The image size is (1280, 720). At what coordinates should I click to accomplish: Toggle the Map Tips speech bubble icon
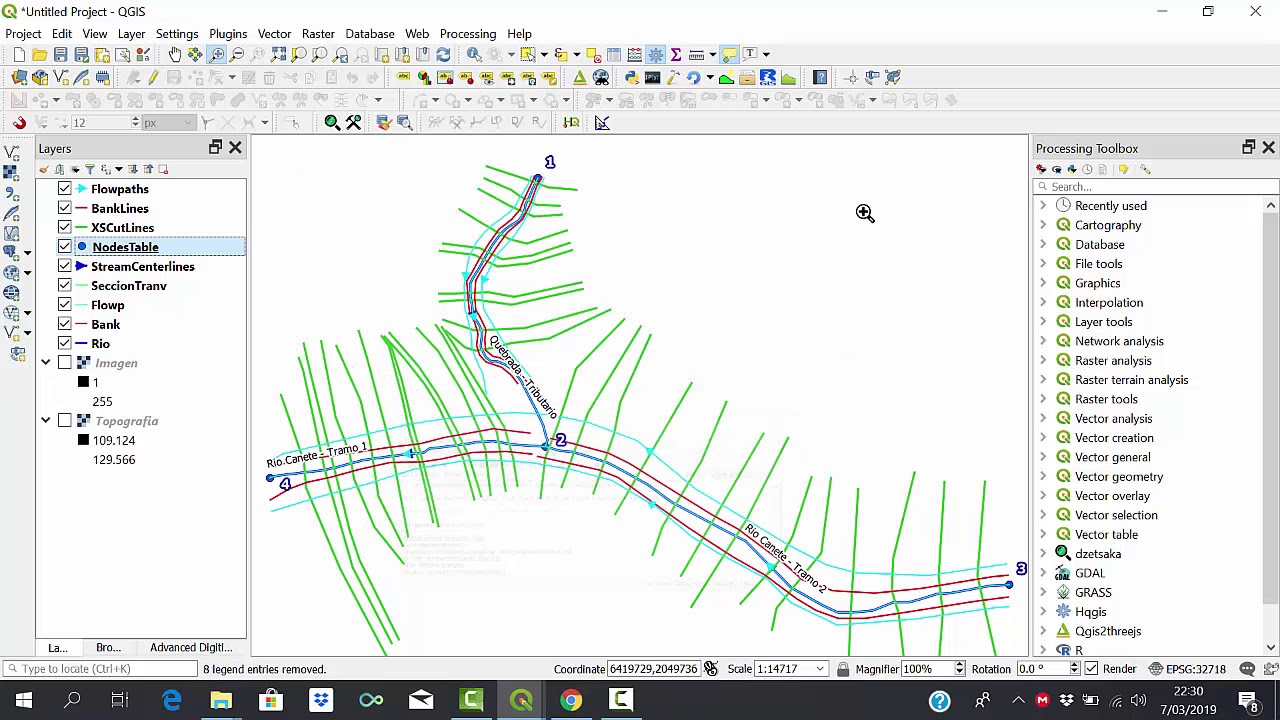coord(729,54)
